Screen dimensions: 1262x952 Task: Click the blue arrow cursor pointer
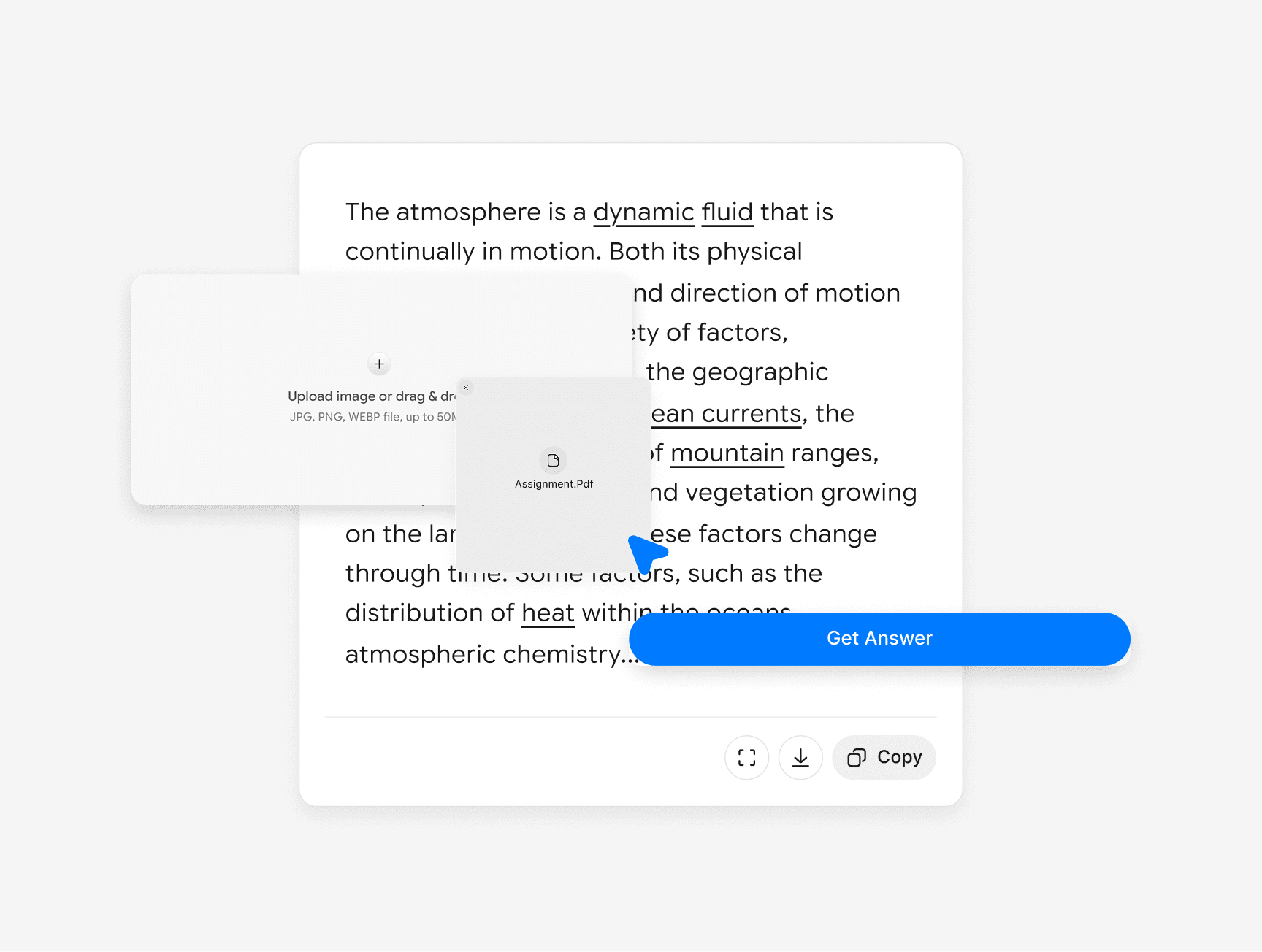pos(646,553)
